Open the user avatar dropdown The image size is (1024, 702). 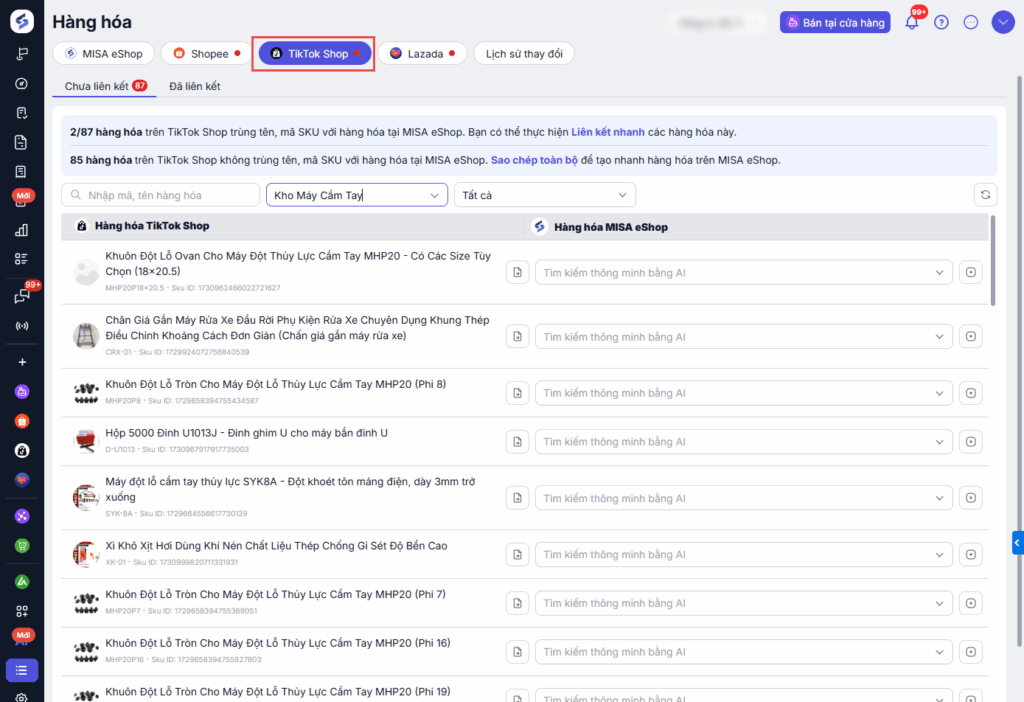pyautogui.click(x=1002, y=22)
